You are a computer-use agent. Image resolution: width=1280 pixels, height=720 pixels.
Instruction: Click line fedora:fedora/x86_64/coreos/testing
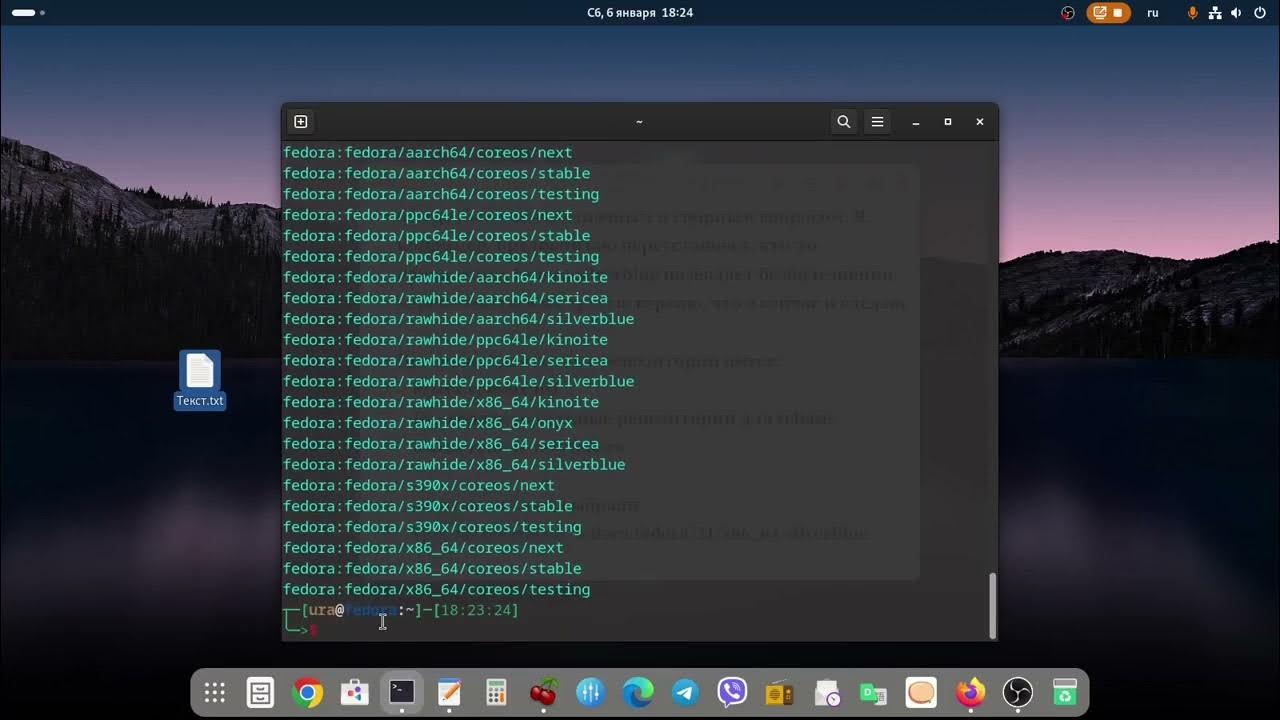437,590
